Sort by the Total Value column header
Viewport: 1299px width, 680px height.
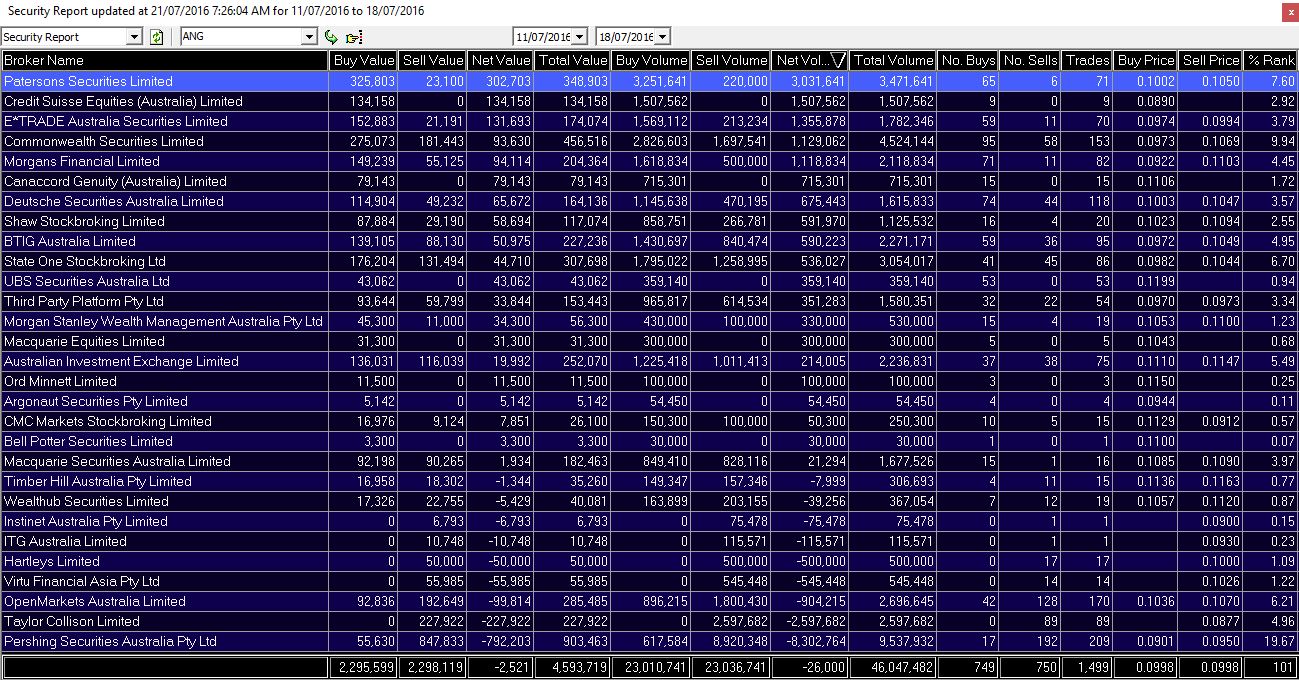point(573,61)
